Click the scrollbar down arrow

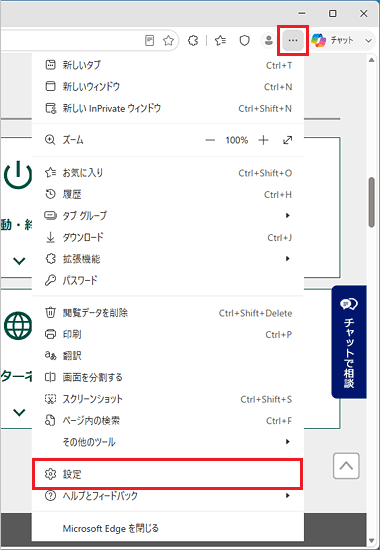click(372, 541)
